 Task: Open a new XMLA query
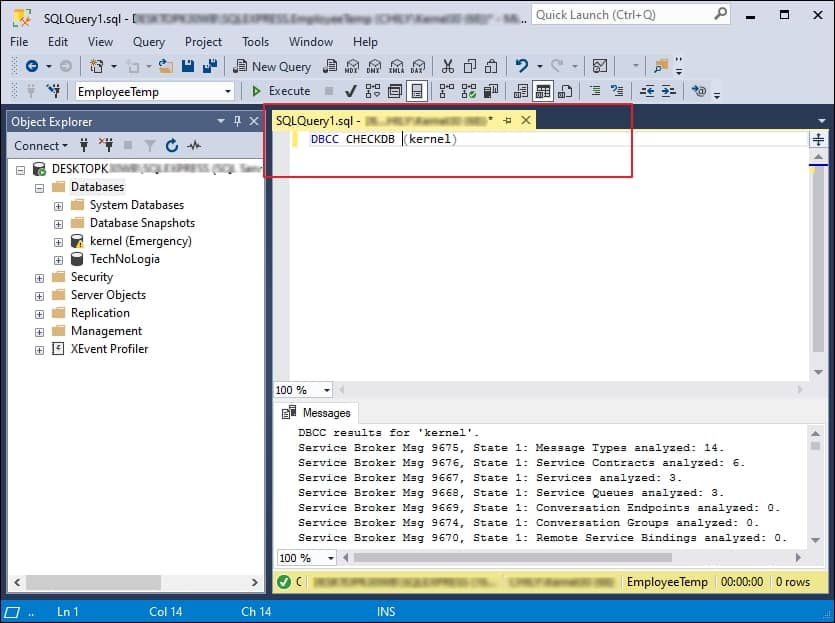click(x=396, y=67)
